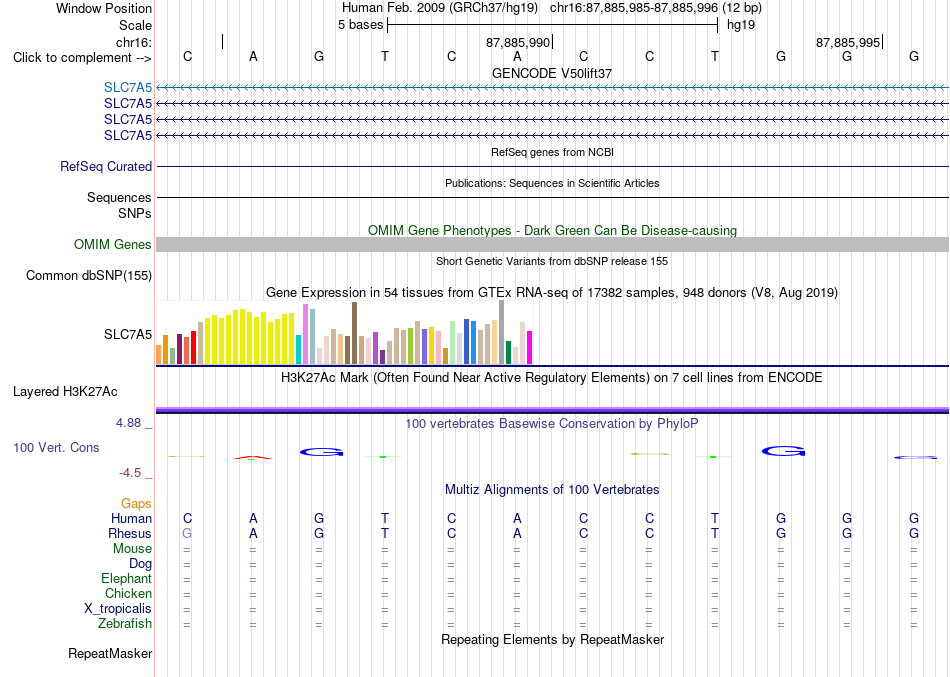The height and width of the screenshot is (677, 950).
Task: Click the 'Click to complement -->' label
Action: 82,58
